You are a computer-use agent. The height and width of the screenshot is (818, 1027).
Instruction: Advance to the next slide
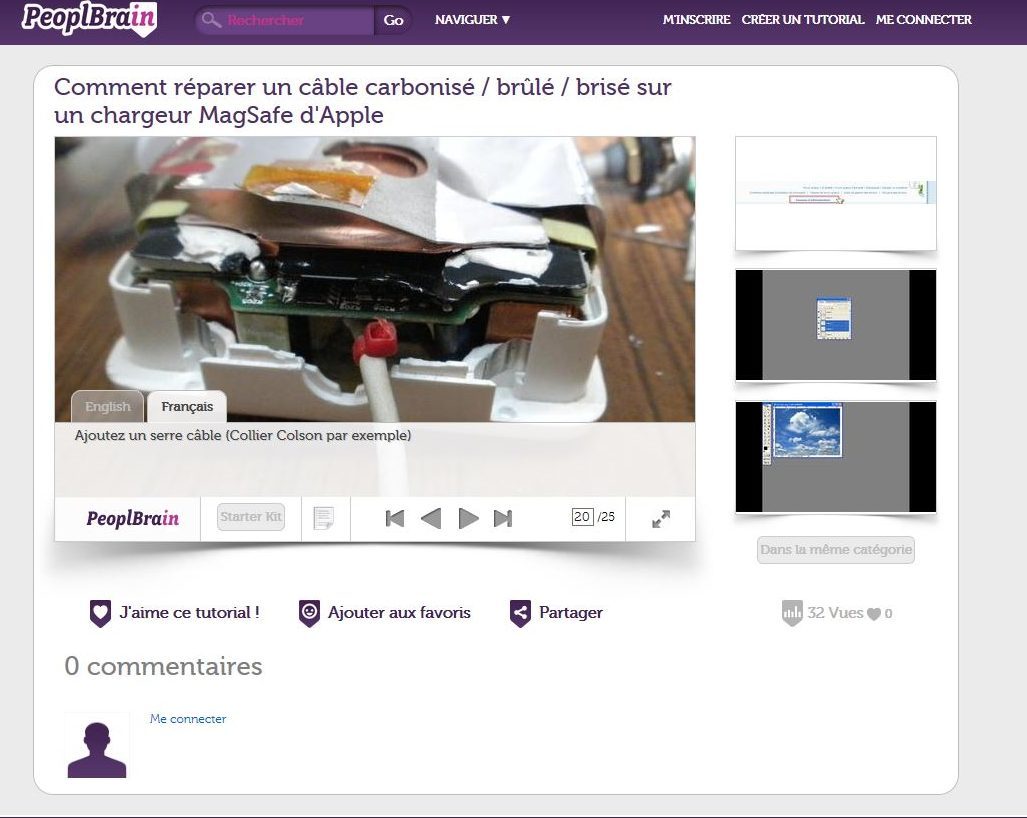pyautogui.click(x=468, y=518)
